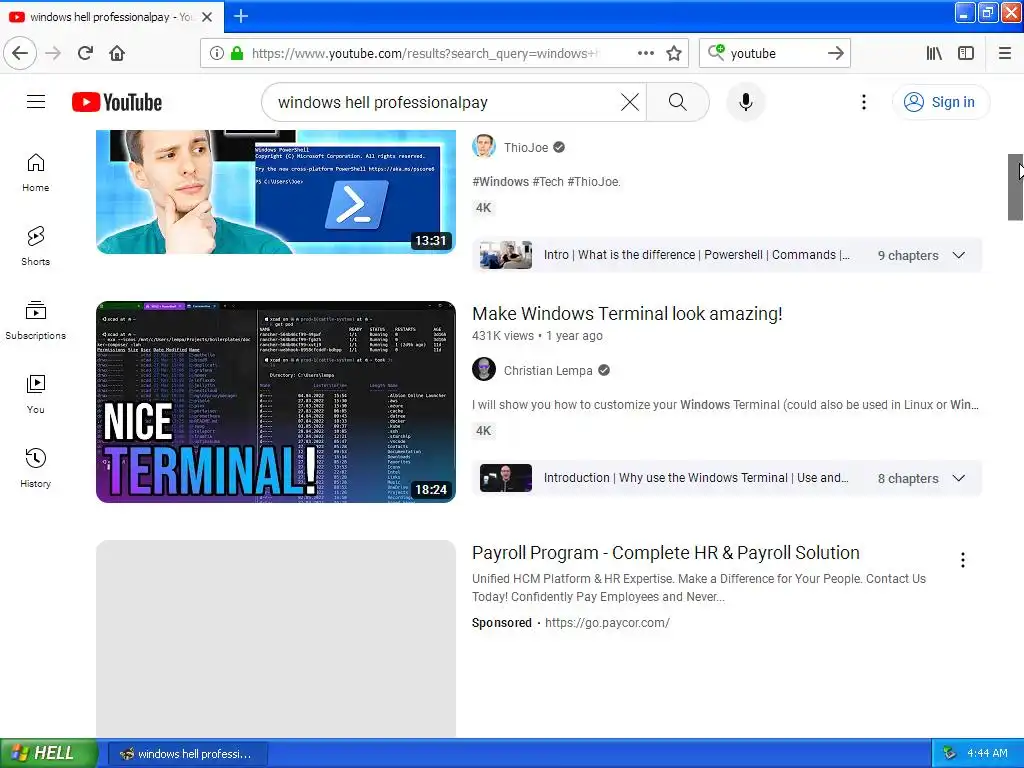Open Subscriptions in YouTube sidebar
This screenshot has height=768, width=1024.
[35, 320]
